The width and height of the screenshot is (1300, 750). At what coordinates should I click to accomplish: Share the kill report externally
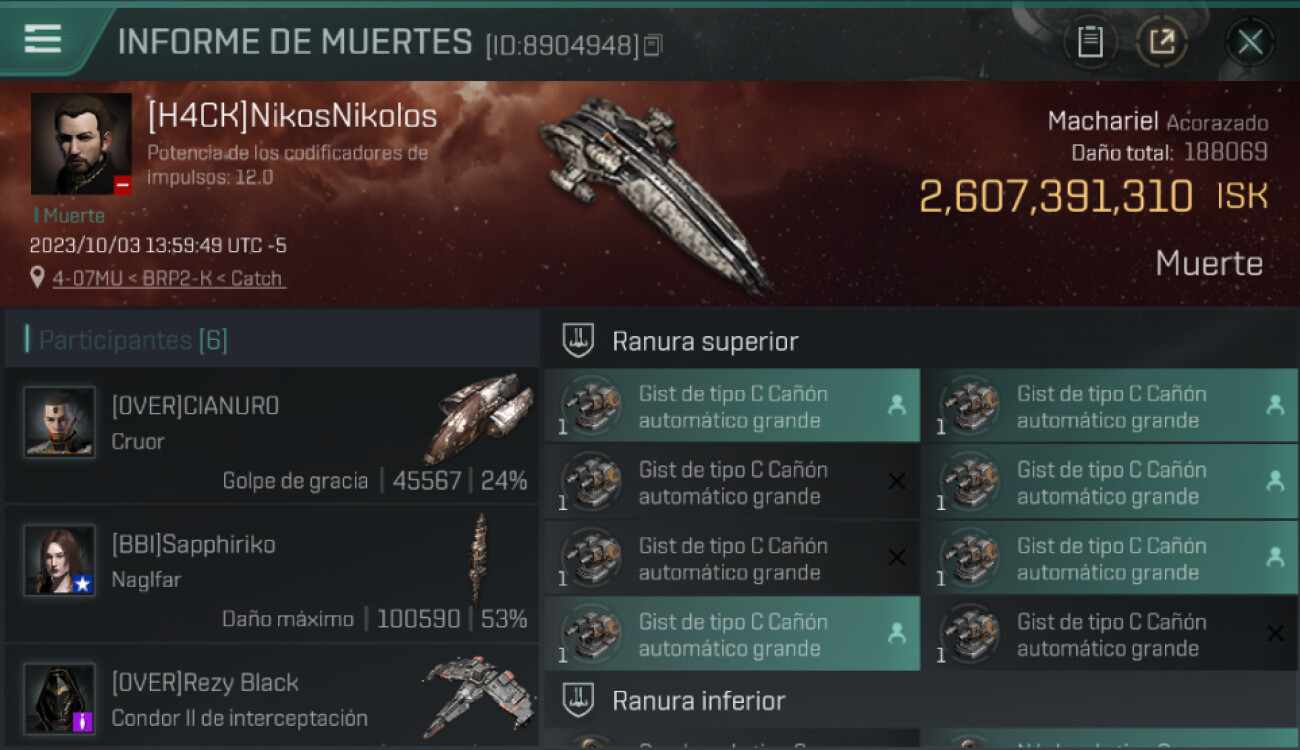(x=1162, y=42)
